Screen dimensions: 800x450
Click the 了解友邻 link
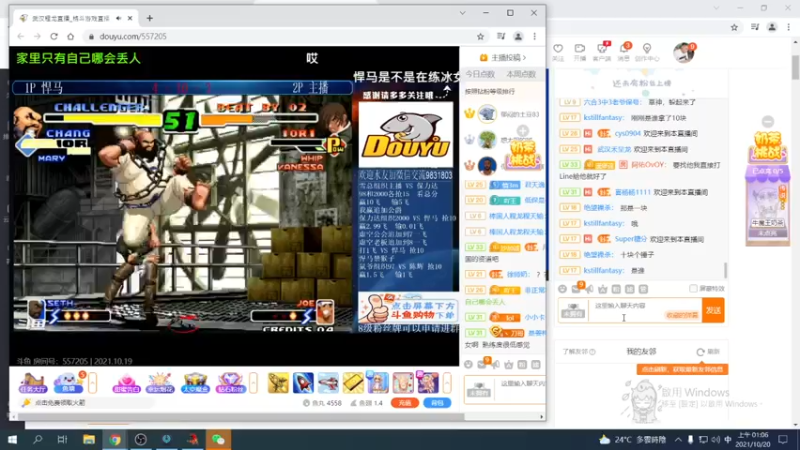579,352
